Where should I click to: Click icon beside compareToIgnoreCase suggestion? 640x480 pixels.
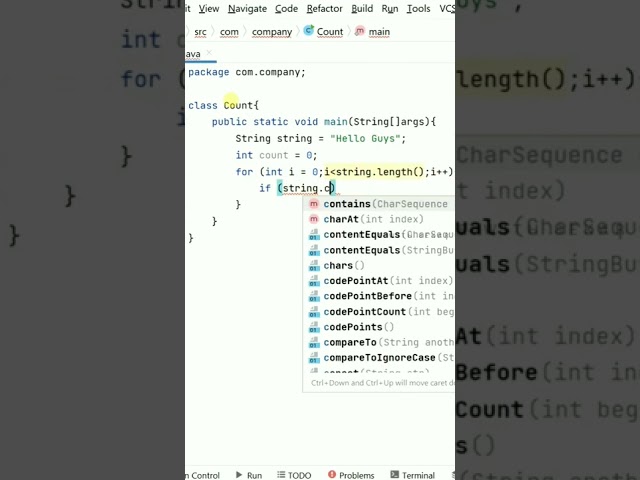(314, 358)
